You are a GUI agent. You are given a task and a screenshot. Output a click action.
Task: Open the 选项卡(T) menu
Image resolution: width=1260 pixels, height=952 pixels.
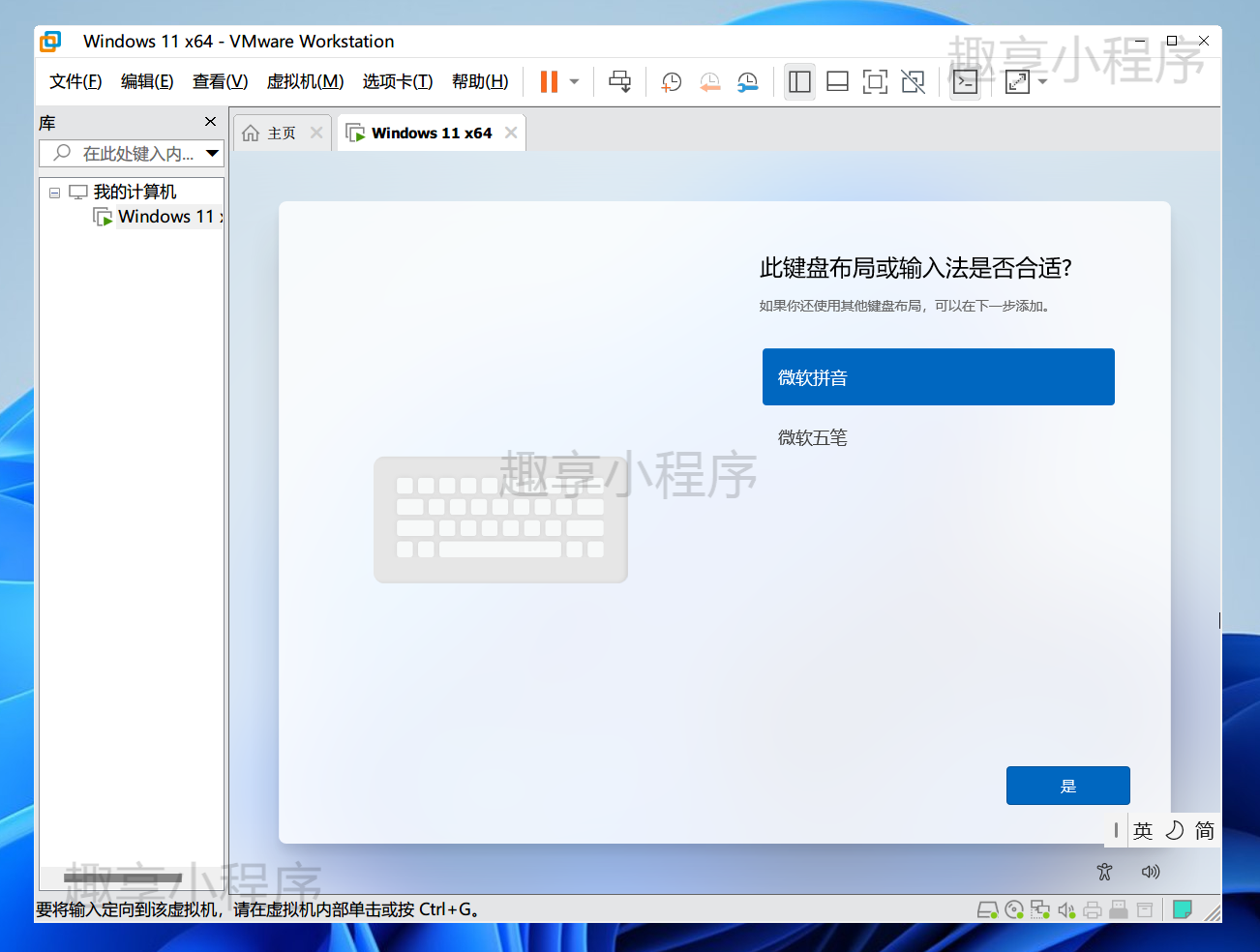click(x=398, y=81)
